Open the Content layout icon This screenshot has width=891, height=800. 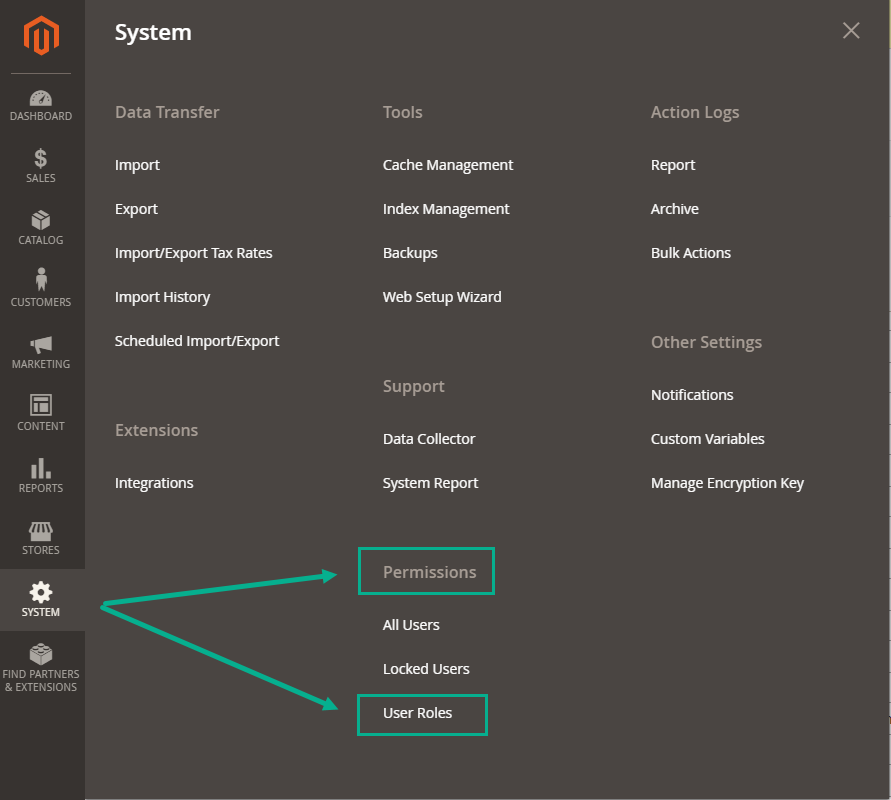[x=41, y=405]
